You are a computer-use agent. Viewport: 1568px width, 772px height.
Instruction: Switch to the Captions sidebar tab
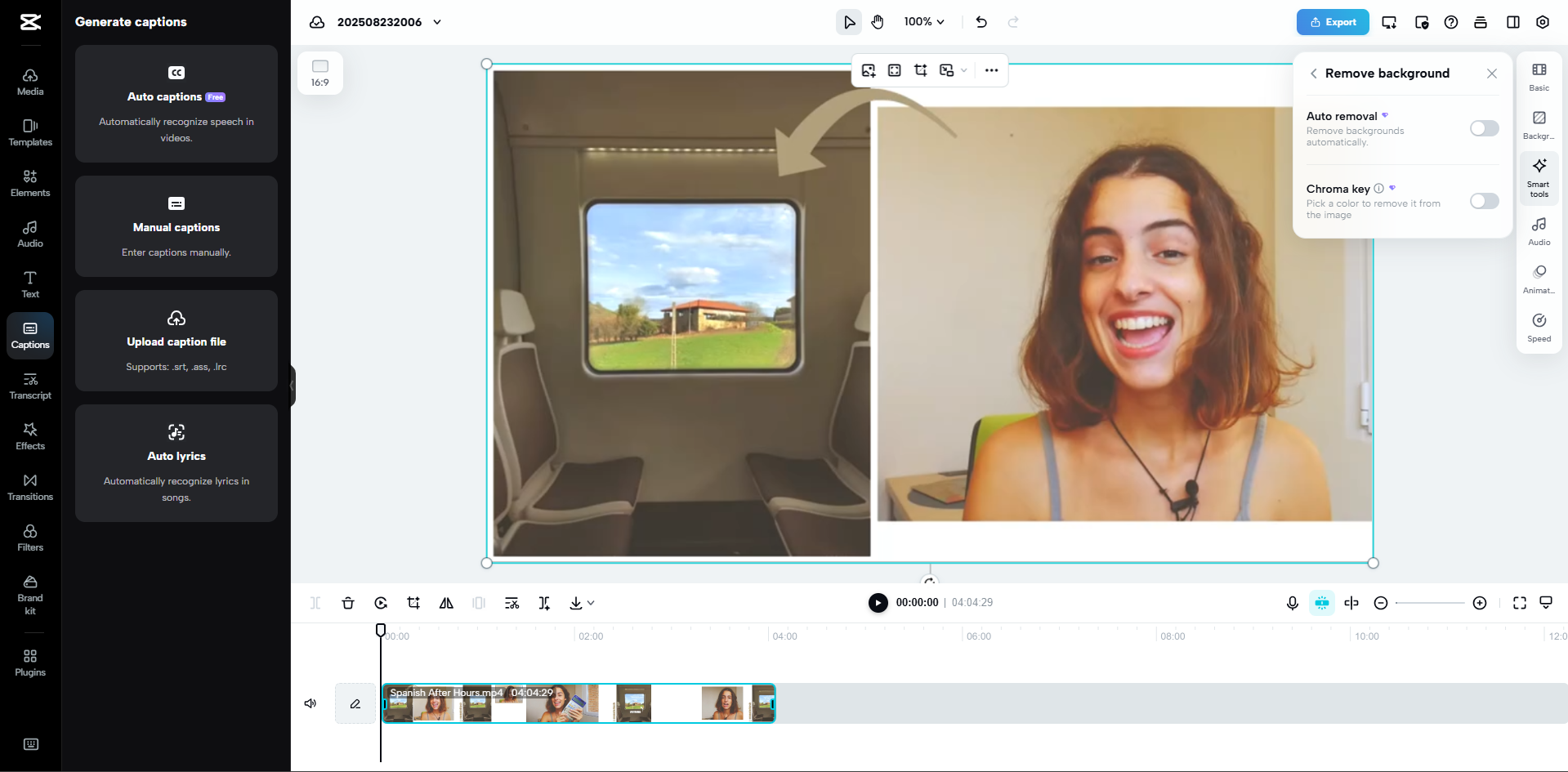pos(30,335)
